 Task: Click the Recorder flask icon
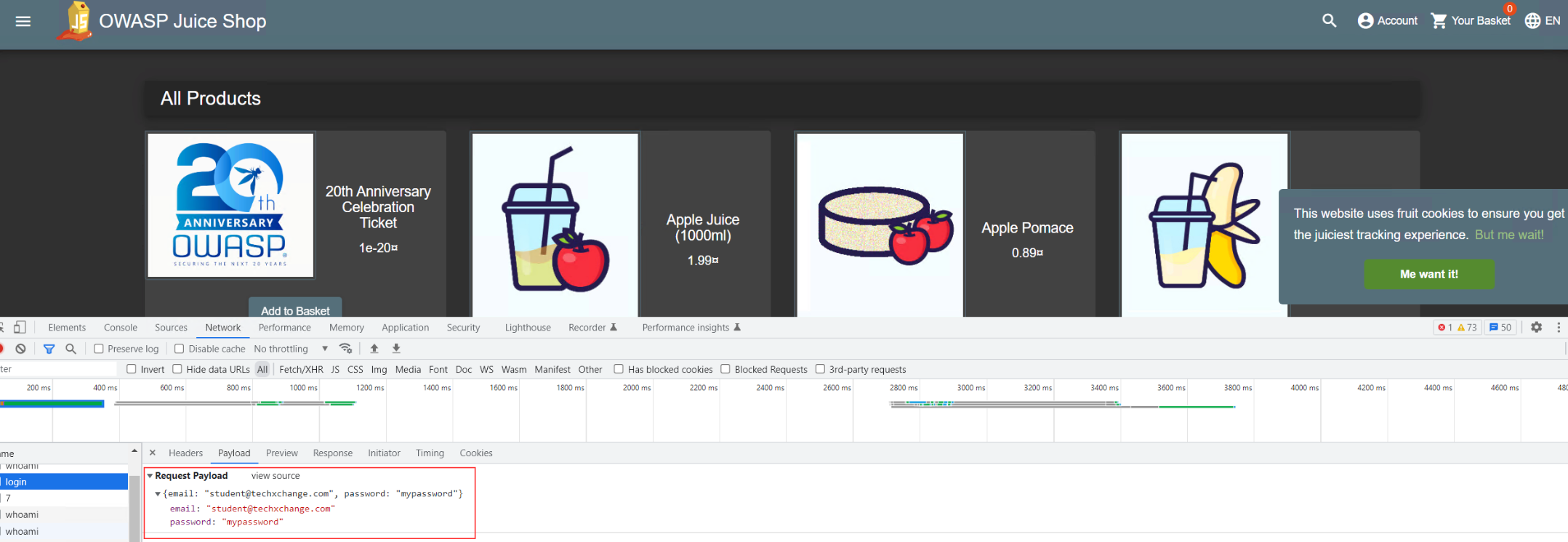click(614, 327)
